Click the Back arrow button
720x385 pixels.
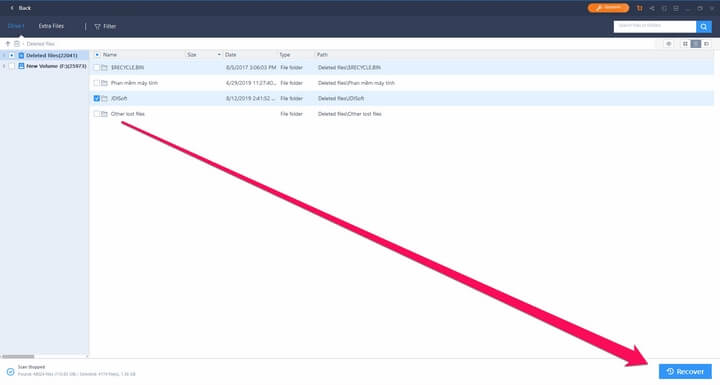click(x=12, y=8)
